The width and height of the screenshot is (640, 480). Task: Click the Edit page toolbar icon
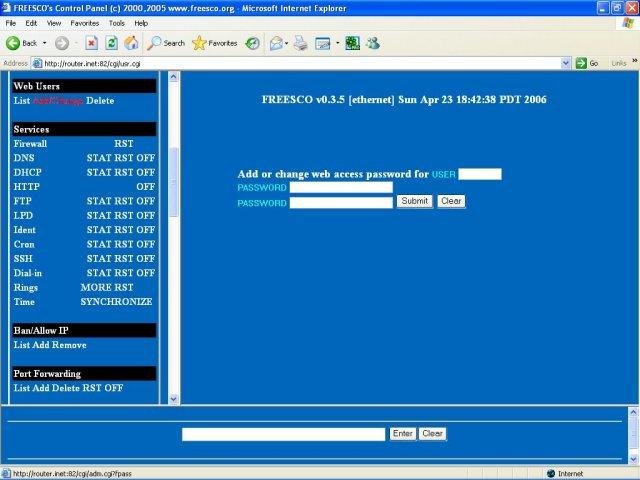click(x=322, y=43)
